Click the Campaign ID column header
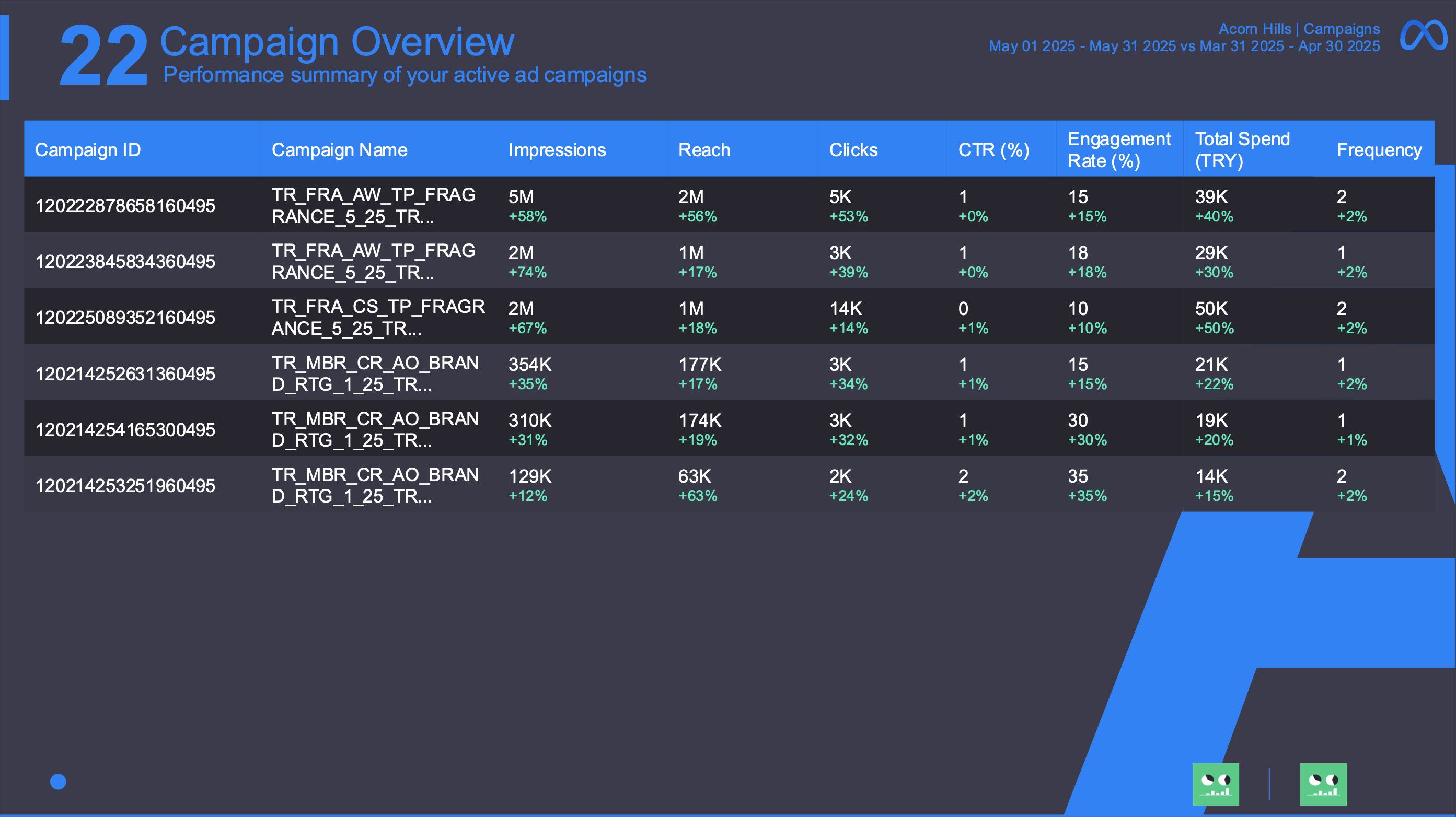This screenshot has height=817, width=1456. click(x=88, y=150)
